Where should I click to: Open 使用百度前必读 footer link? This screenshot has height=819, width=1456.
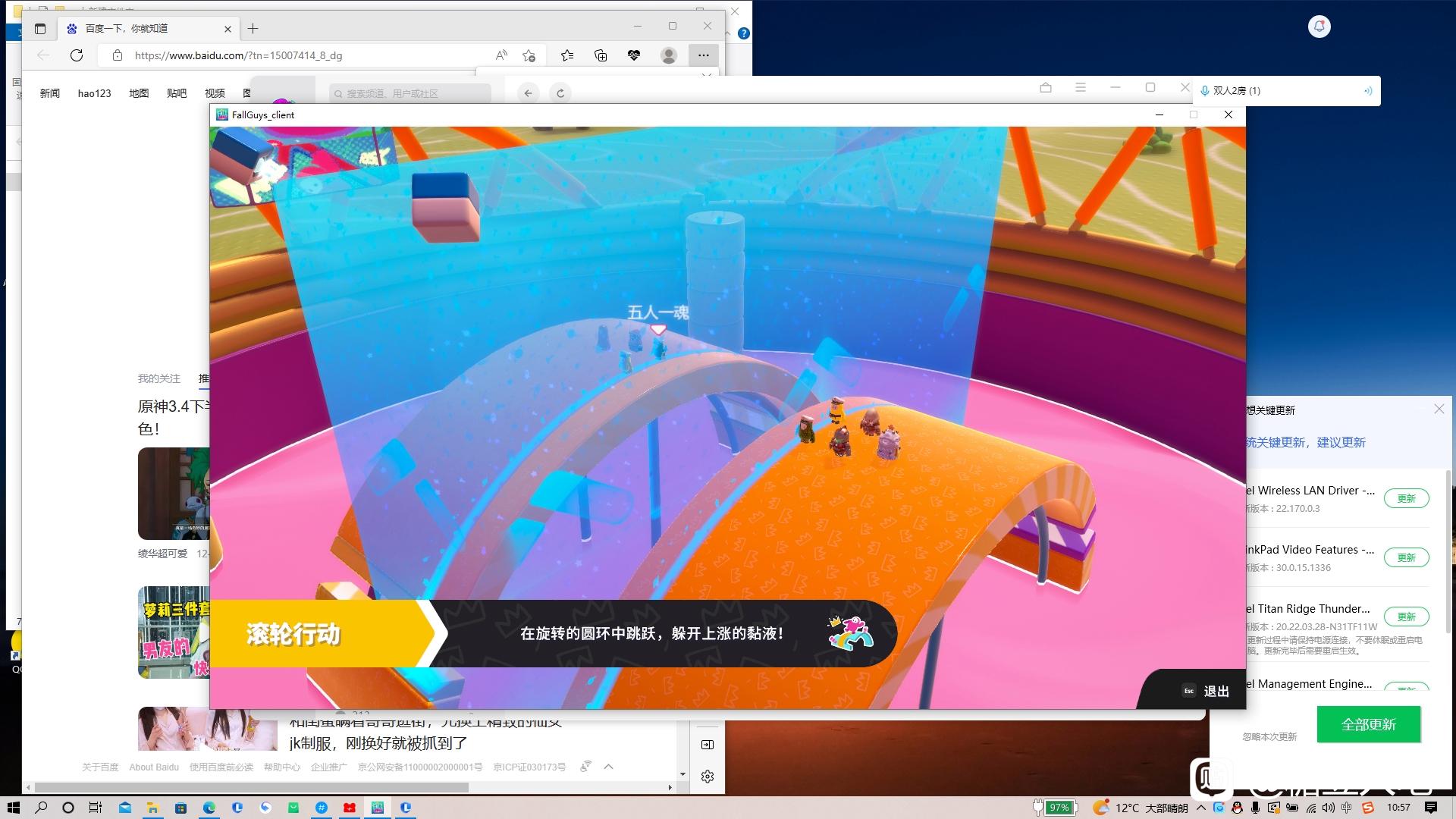pyautogui.click(x=221, y=767)
